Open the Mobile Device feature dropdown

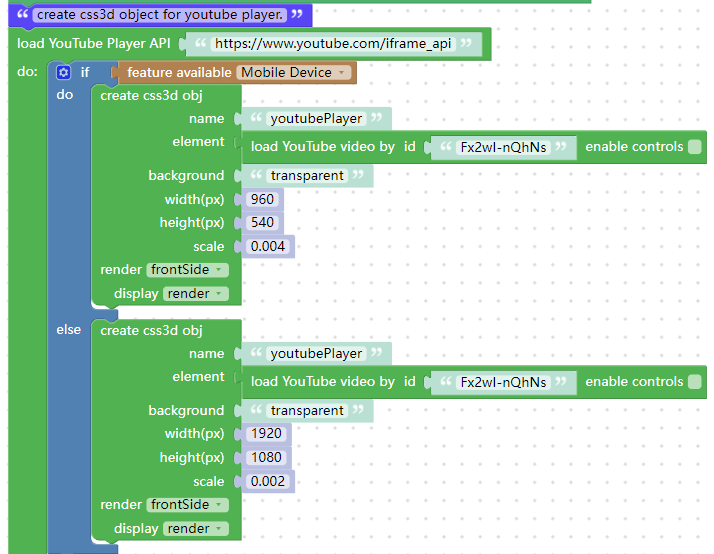[x=294, y=72]
